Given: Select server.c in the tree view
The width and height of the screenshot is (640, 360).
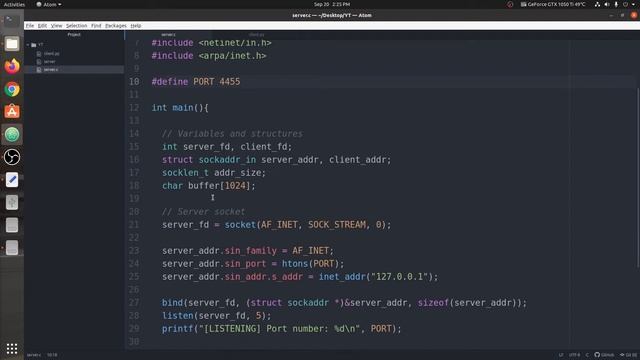Looking at the screenshot, I should click(x=51, y=70).
